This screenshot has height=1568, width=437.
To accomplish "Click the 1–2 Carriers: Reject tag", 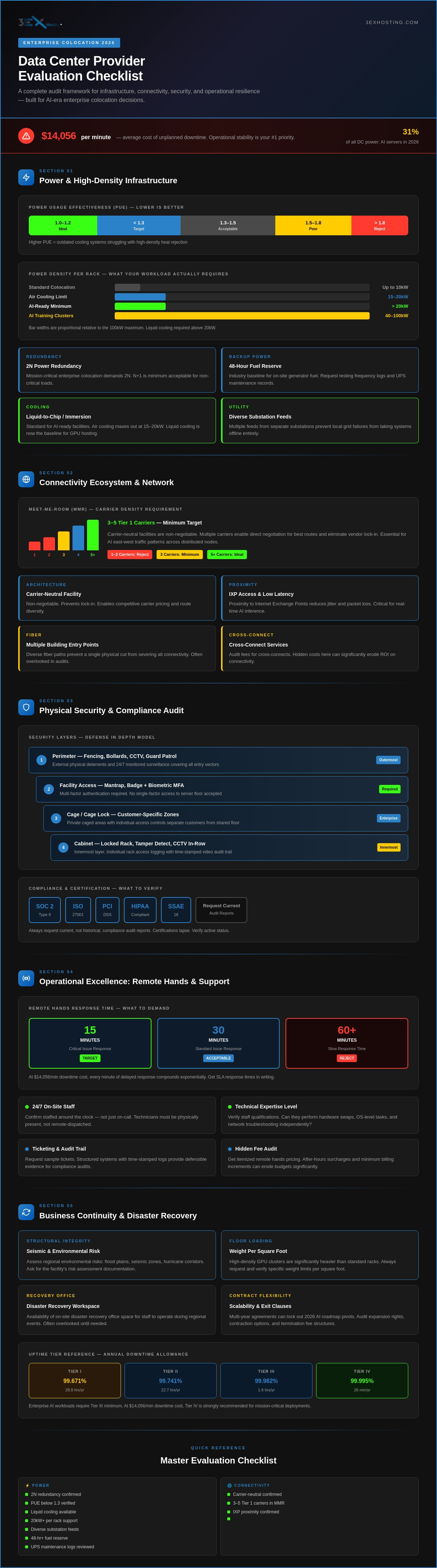I will click(130, 554).
